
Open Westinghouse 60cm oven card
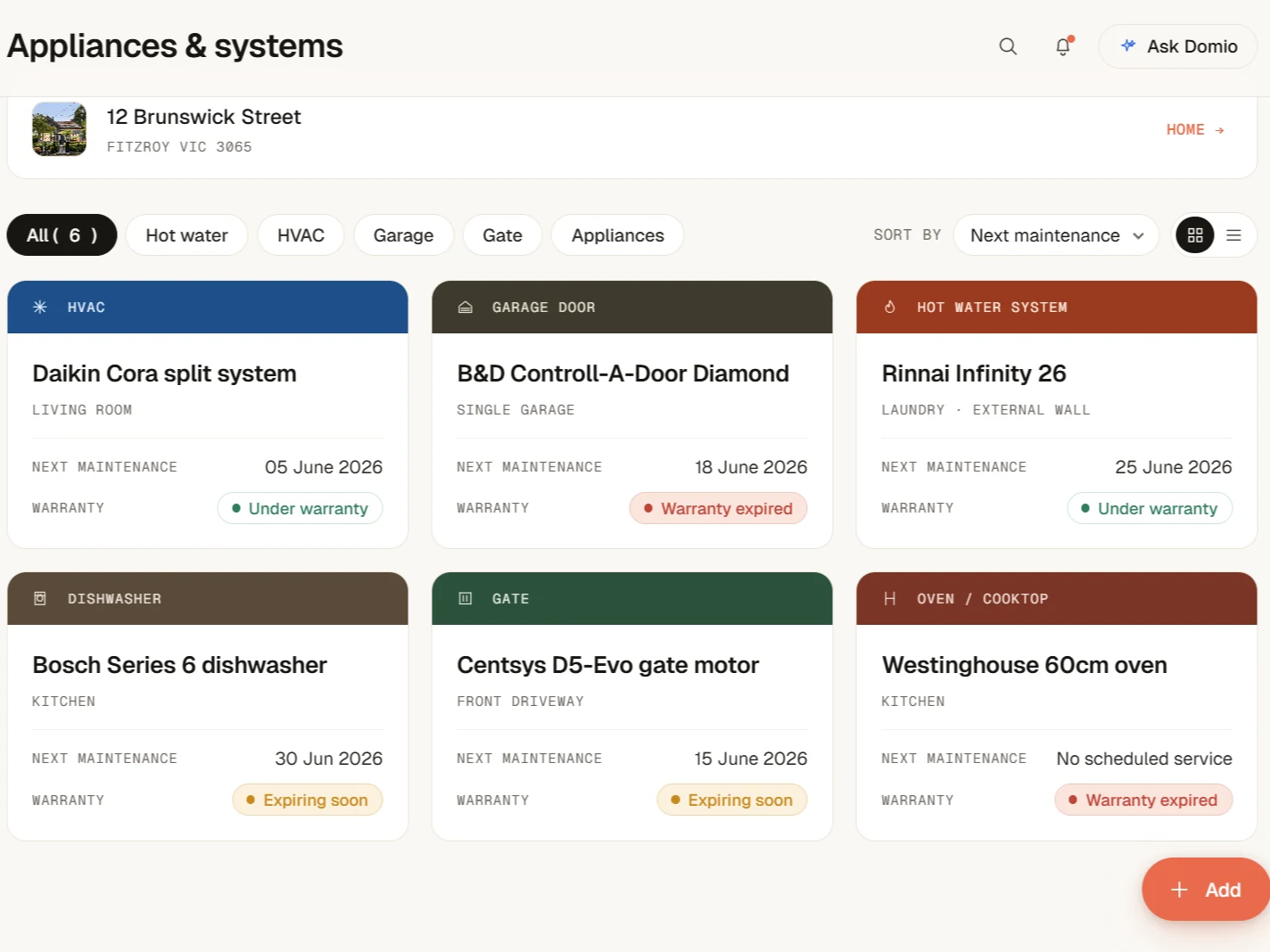click(1057, 706)
